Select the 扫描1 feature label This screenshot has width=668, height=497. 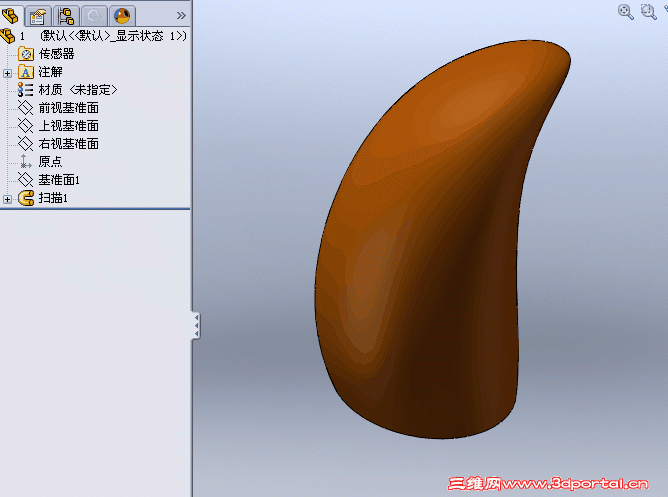coord(53,198)
